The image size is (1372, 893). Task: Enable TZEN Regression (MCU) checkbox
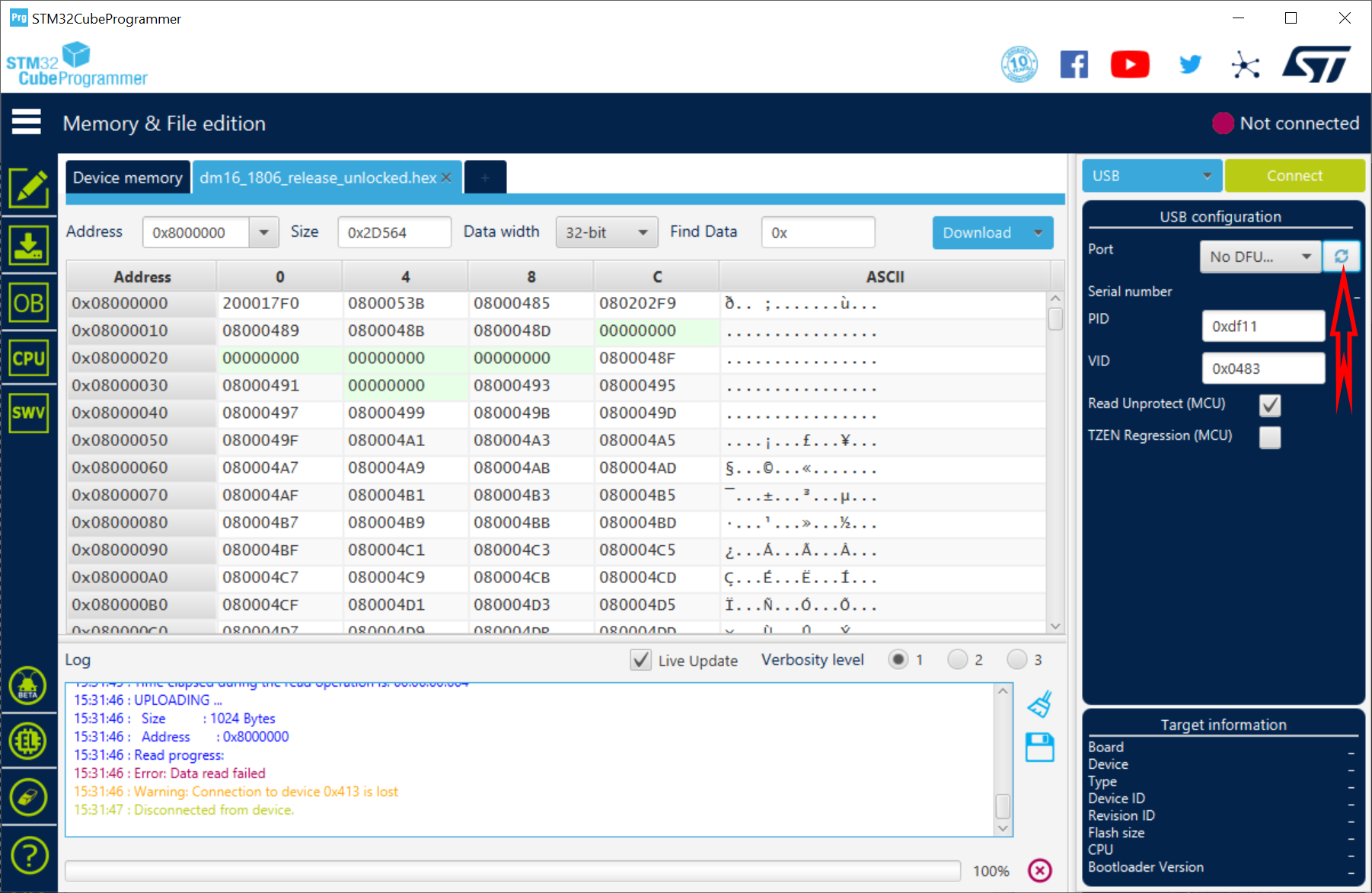coord(1269,437)
